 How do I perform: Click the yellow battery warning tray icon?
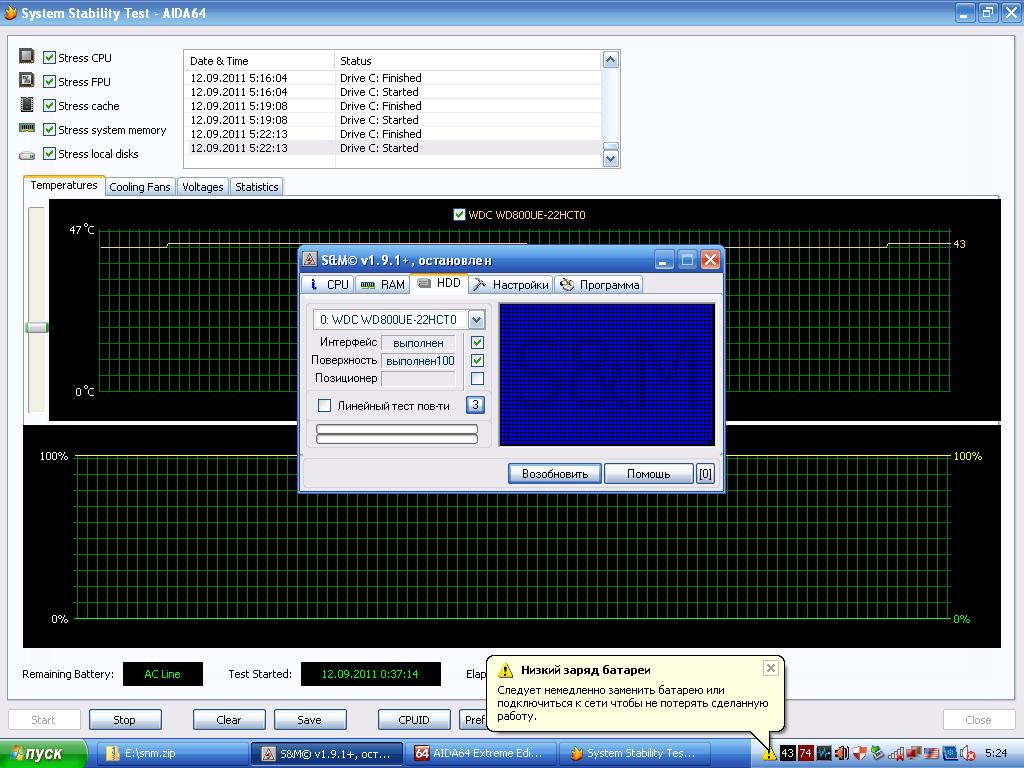tap(768, 753)
